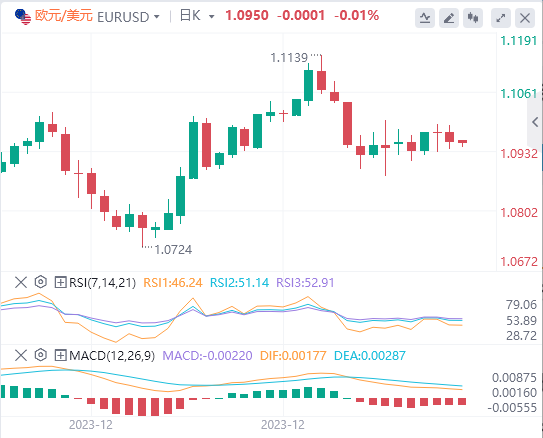543x438 pixels.
Task: Click the low label 1.0724
Action: 173,250
